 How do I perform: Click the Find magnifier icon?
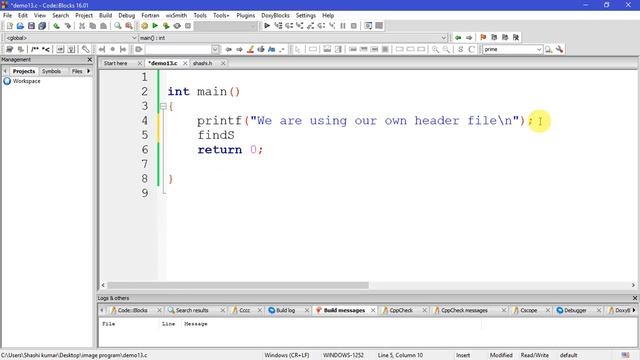click(118, 26)
